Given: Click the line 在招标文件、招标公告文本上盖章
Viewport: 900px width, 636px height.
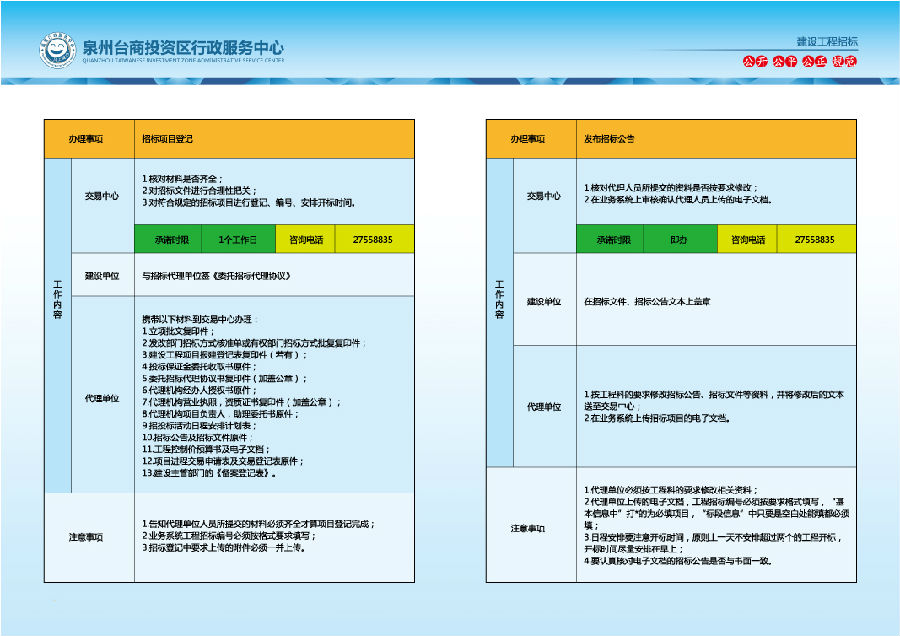Looking at the screenshot, I should click(647, 301).
